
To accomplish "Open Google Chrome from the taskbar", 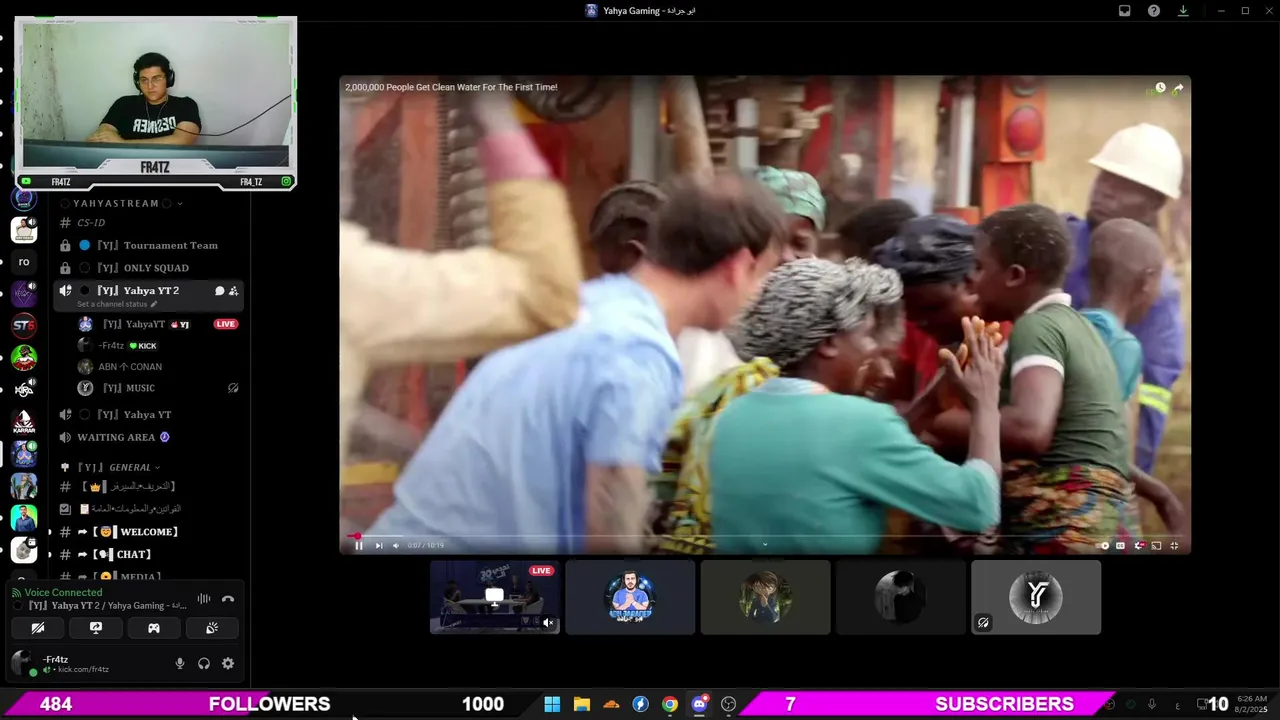I will coord(670,704).
